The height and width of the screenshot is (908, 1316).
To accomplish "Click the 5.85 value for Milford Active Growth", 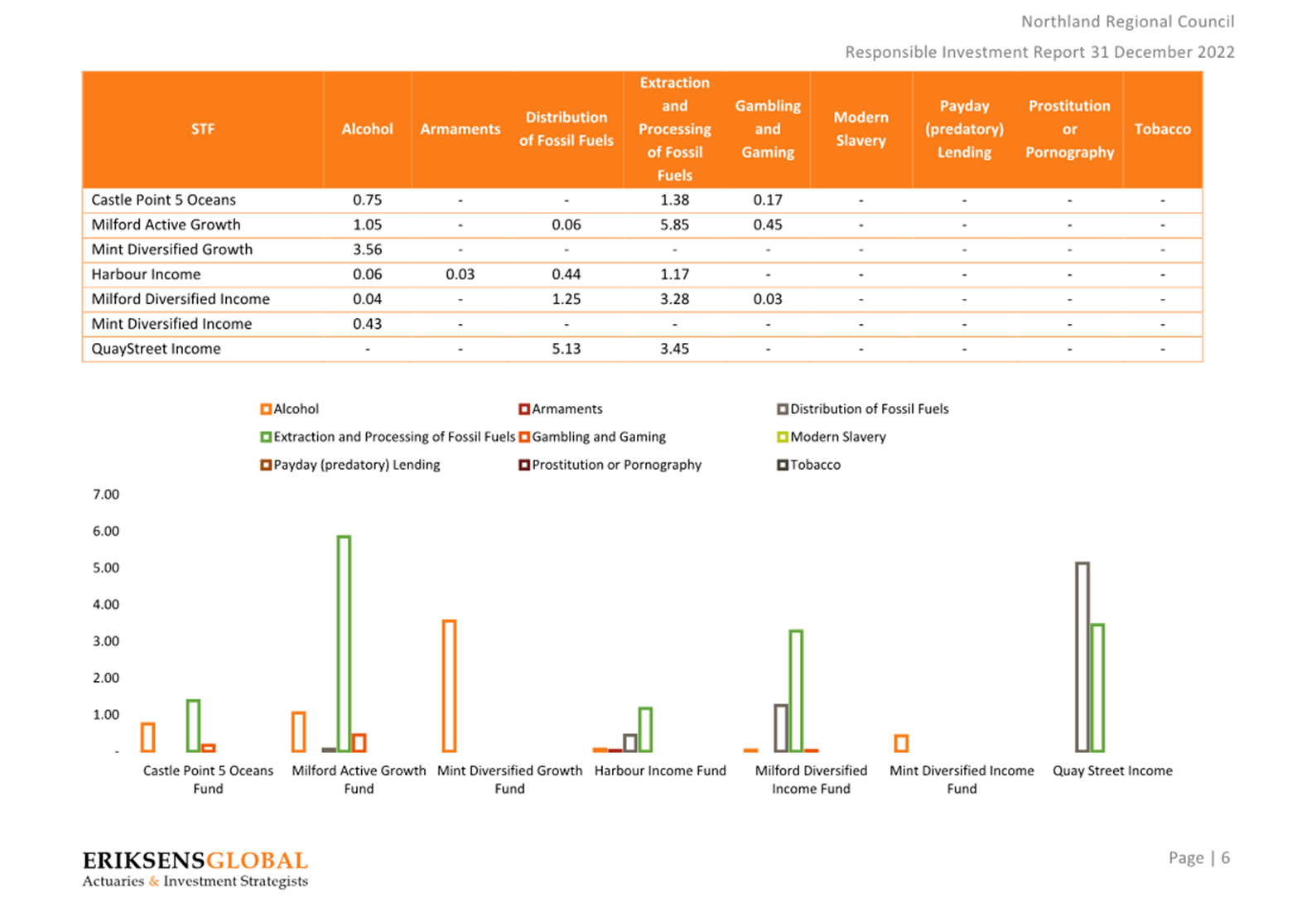I will pyautogui.click(x=675, y=225).
